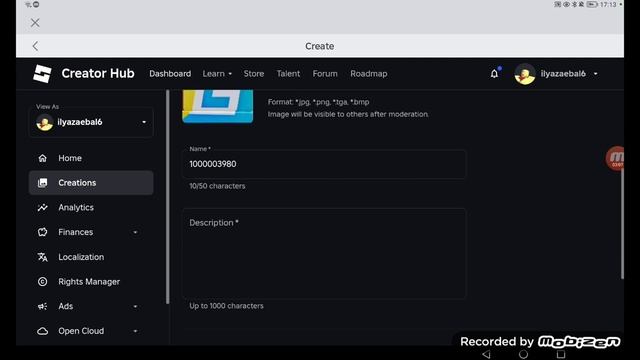Click the Finances piggy bank icon

tap(42, 232)
